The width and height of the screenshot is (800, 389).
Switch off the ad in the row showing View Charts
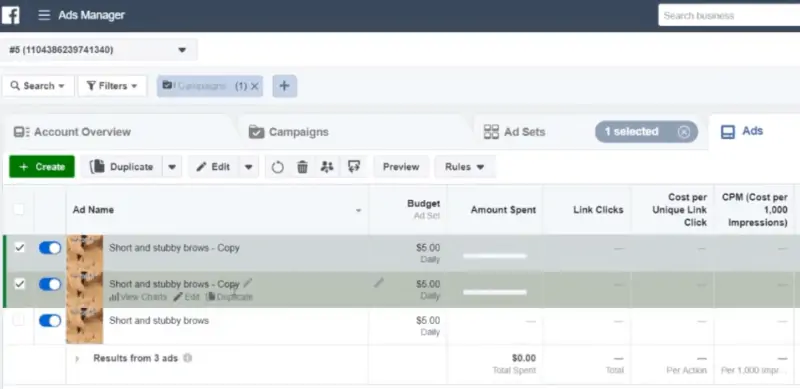[50, 284]
